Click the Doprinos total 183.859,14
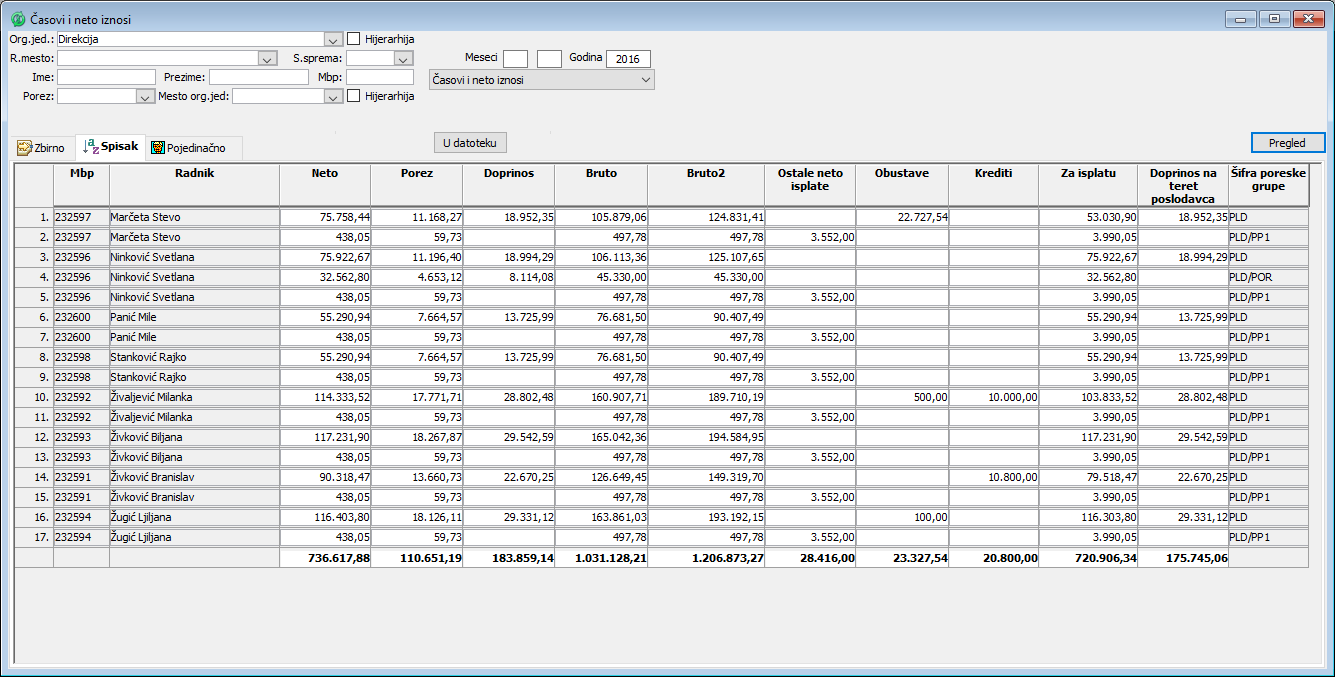This screenshot has height=677, width=1335. click(509, 558)
